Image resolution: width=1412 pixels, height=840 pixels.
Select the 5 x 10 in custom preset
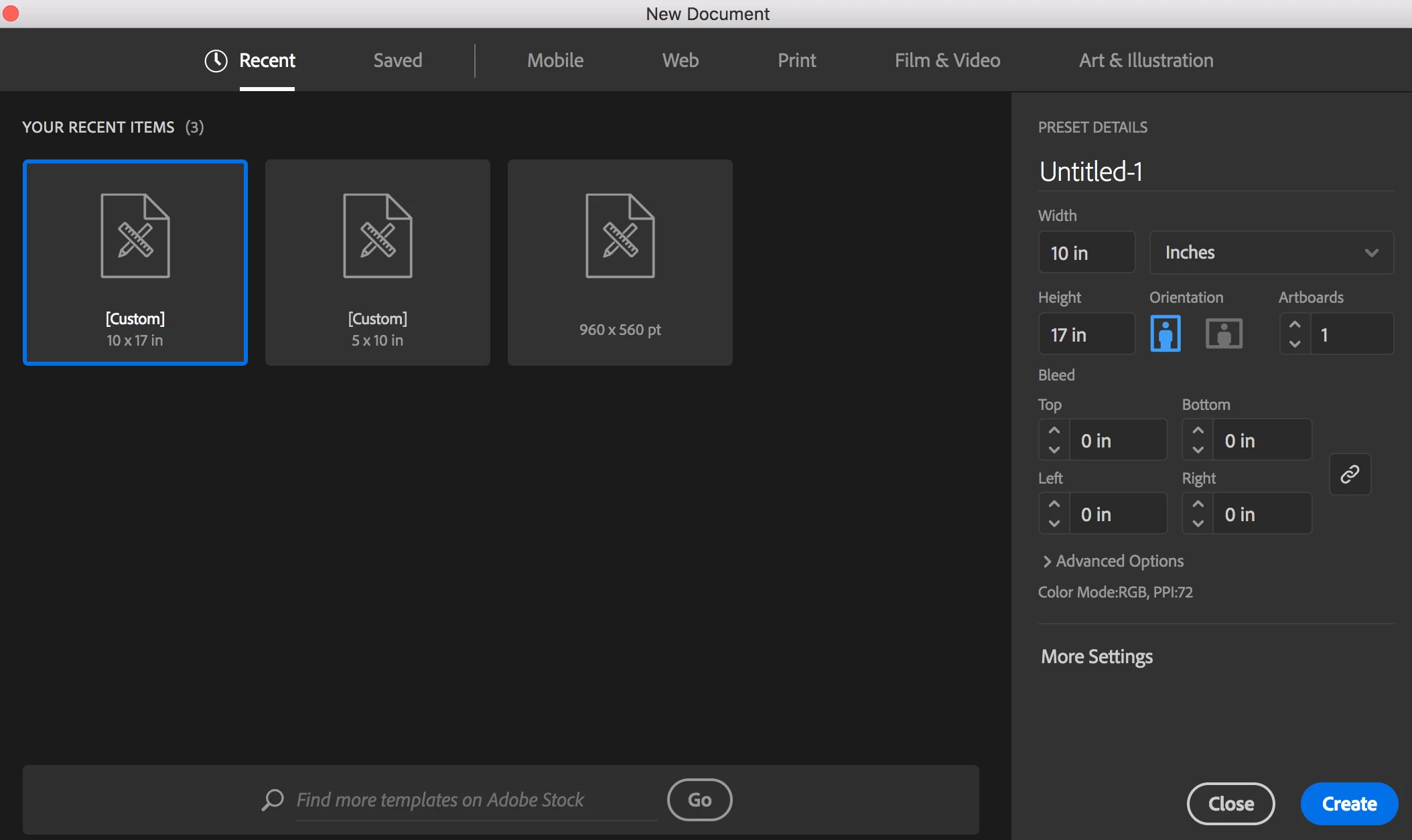click(377, 263)
